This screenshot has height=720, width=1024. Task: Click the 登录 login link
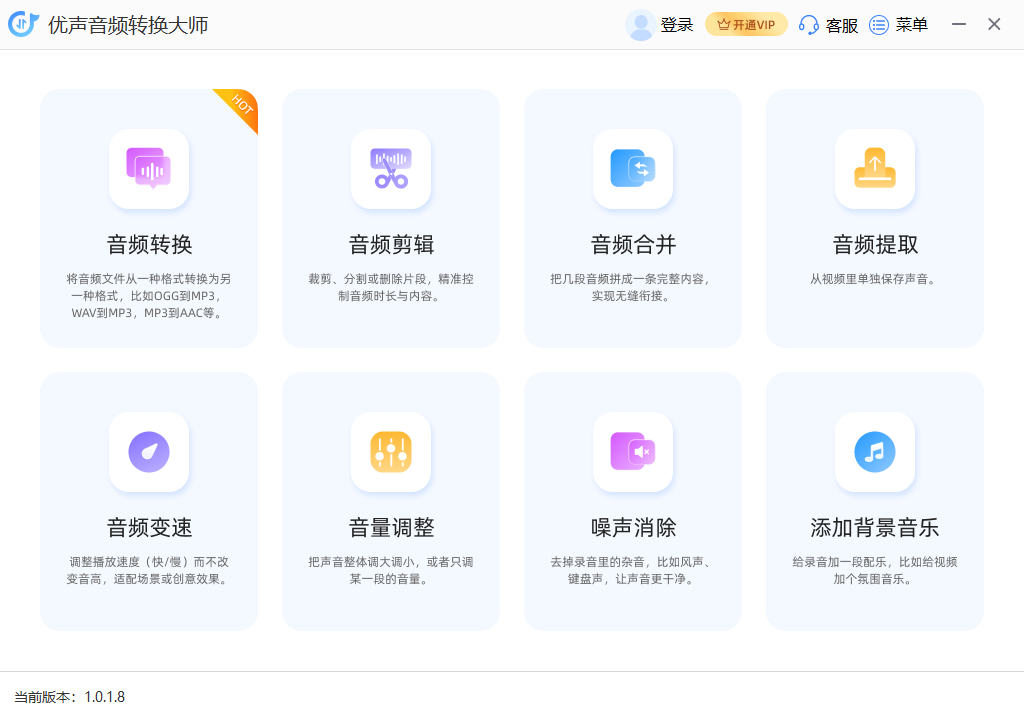click(677, 25)
